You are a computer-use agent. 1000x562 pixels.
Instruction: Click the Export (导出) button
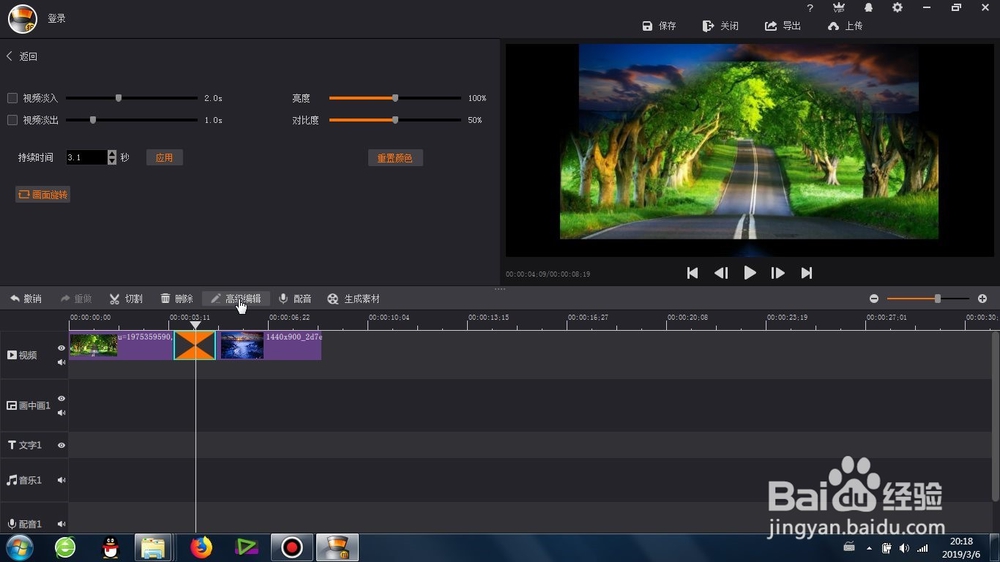click(783, 26)
